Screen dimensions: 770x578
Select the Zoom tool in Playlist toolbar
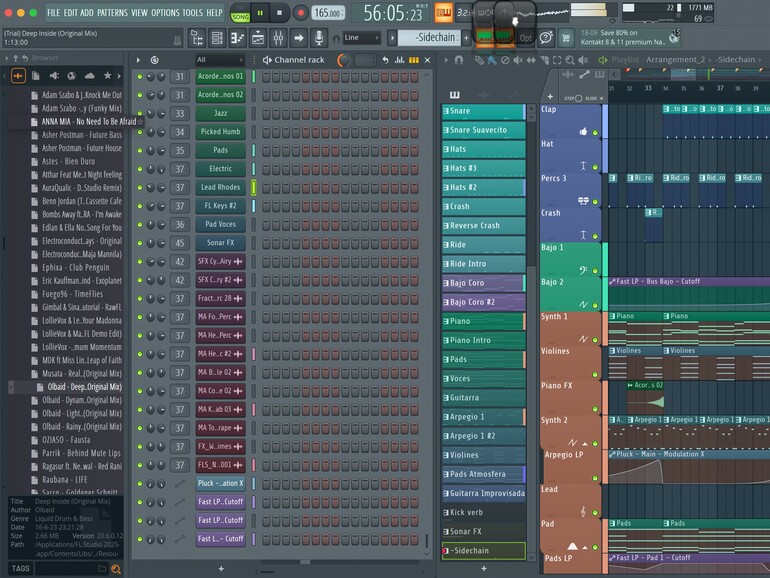570,60
